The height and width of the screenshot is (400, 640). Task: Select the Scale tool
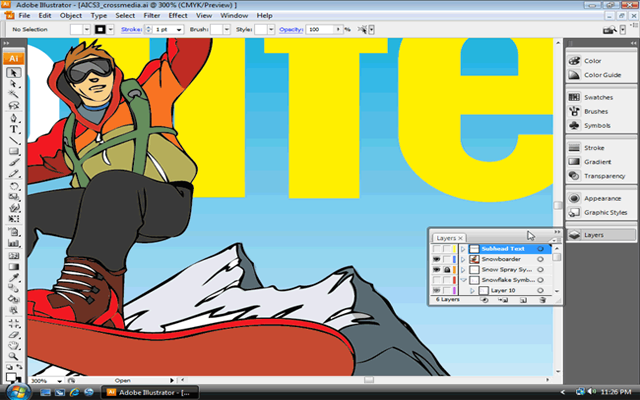point(13,197)
